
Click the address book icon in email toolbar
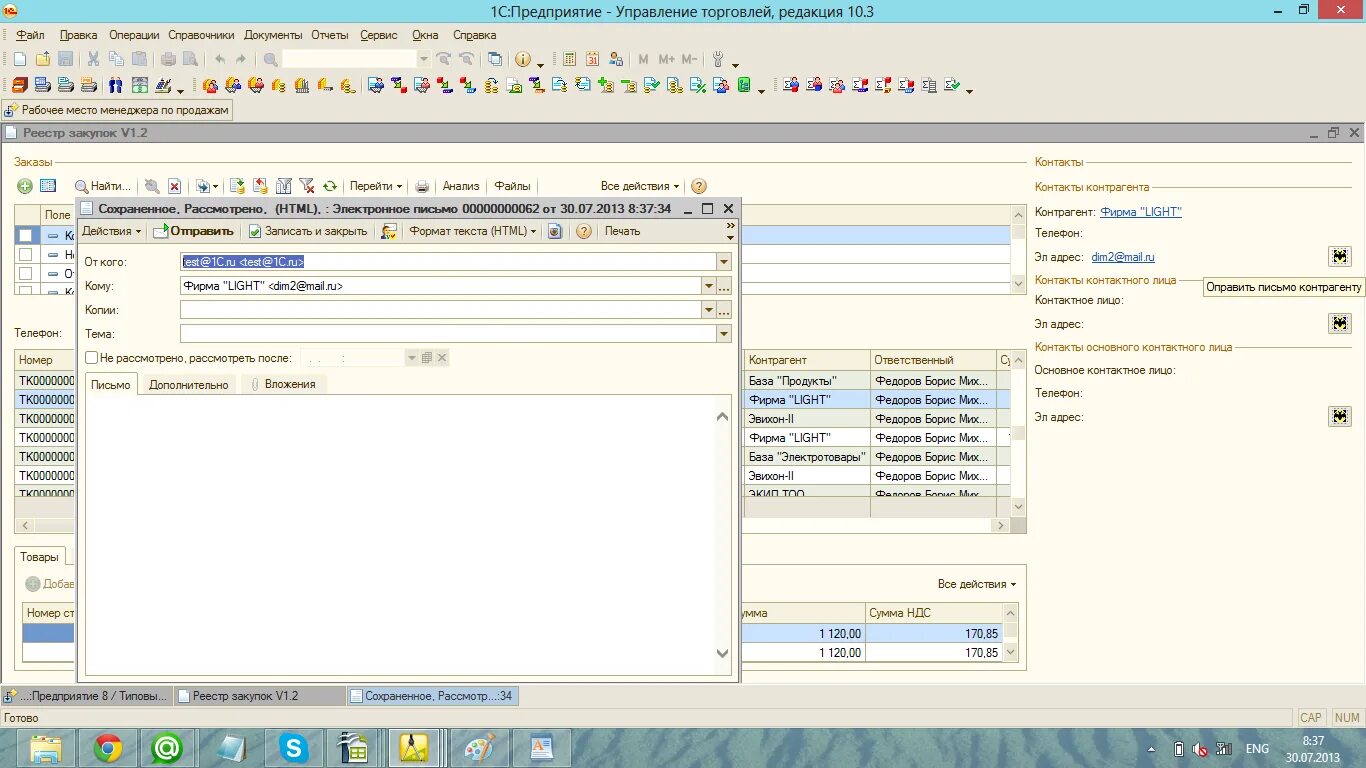tap(390, 231)
